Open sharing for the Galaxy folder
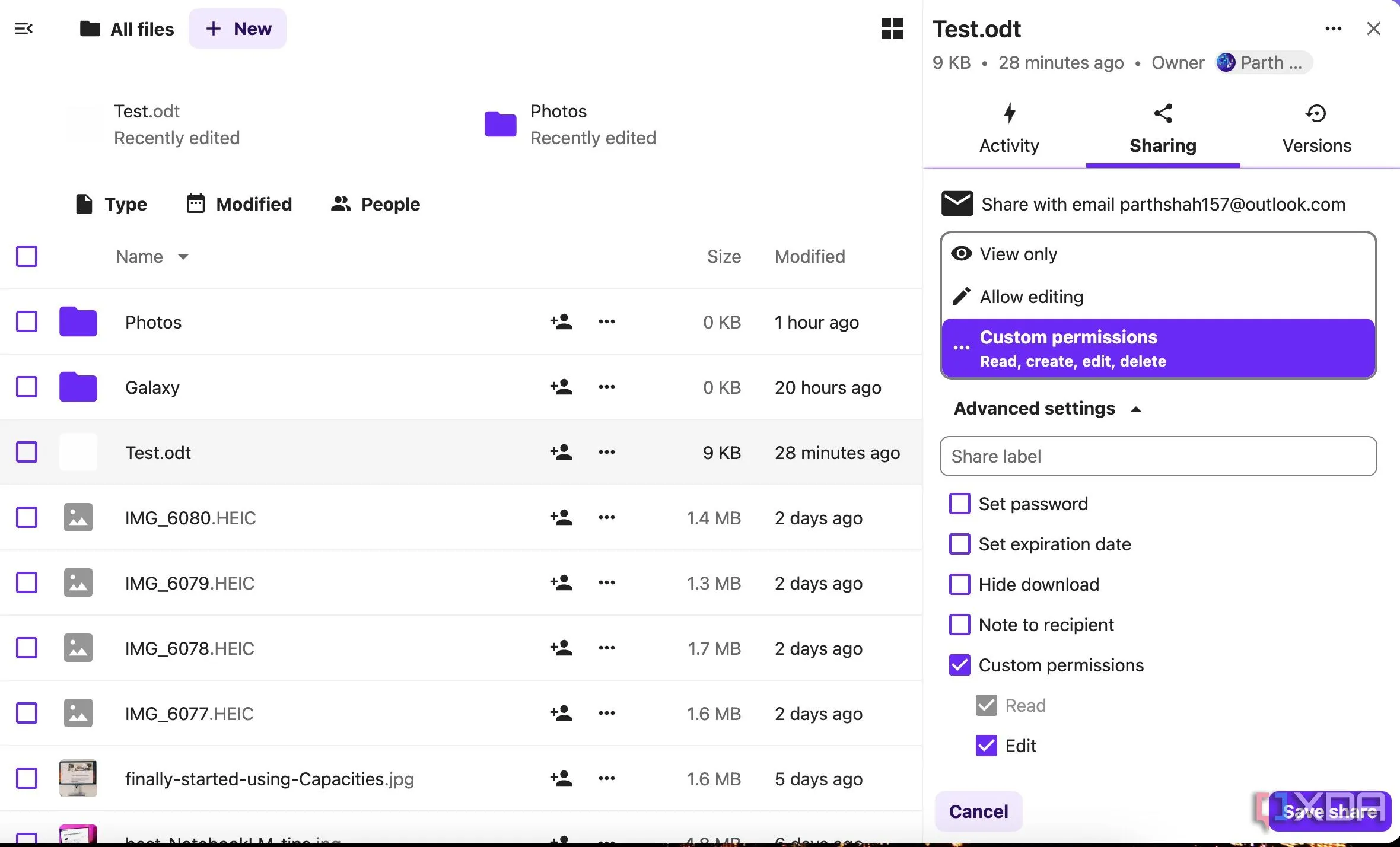The height and width of the screenshot is (847, 1400). click(560, 387)
